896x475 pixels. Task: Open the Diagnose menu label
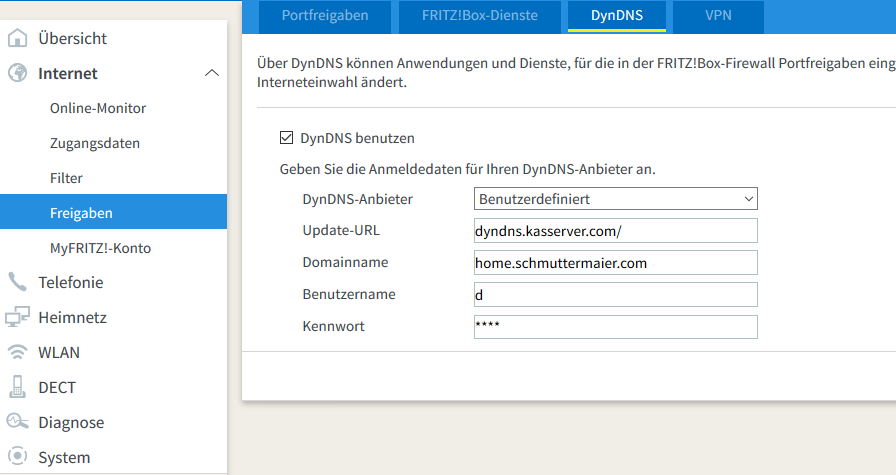tap(71, 422)
